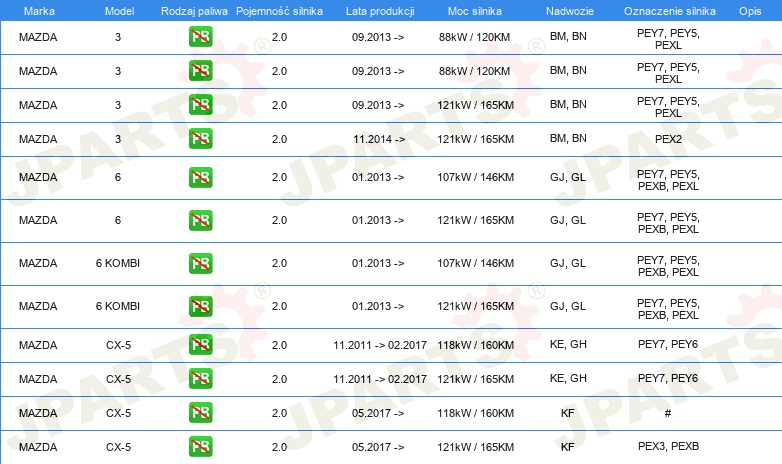Click fuel icon in CX-5 05.2017 160KM row
This screenshot has height=464, width=782.
coord(200,413)
